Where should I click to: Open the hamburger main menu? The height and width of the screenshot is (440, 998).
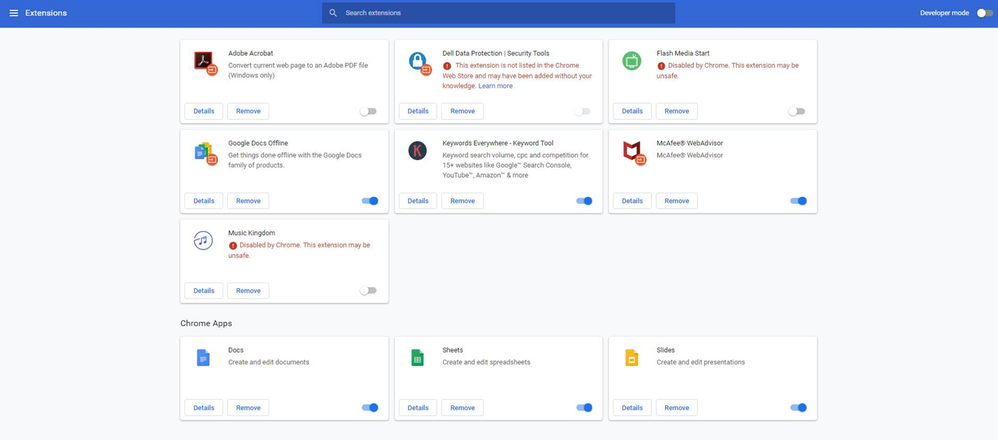(x=13, y=13)
